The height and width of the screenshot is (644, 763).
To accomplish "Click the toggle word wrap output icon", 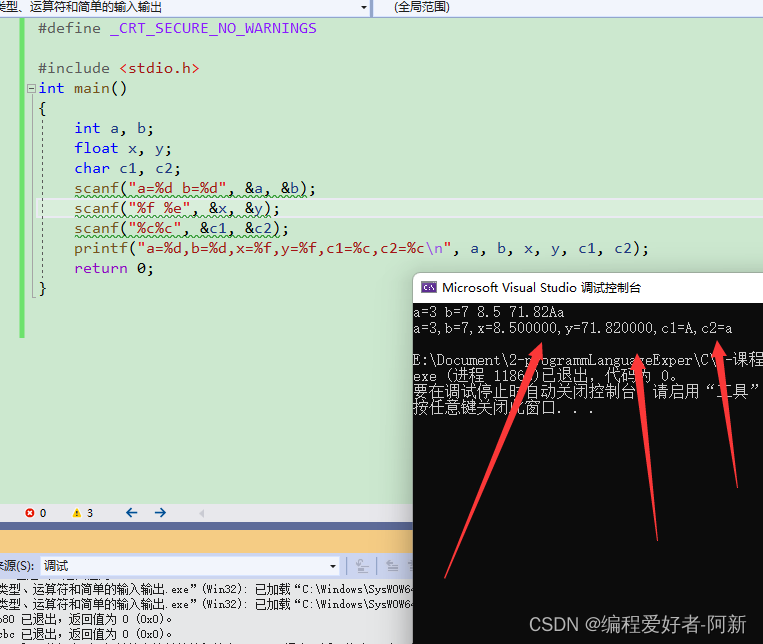I will (392, 566).
